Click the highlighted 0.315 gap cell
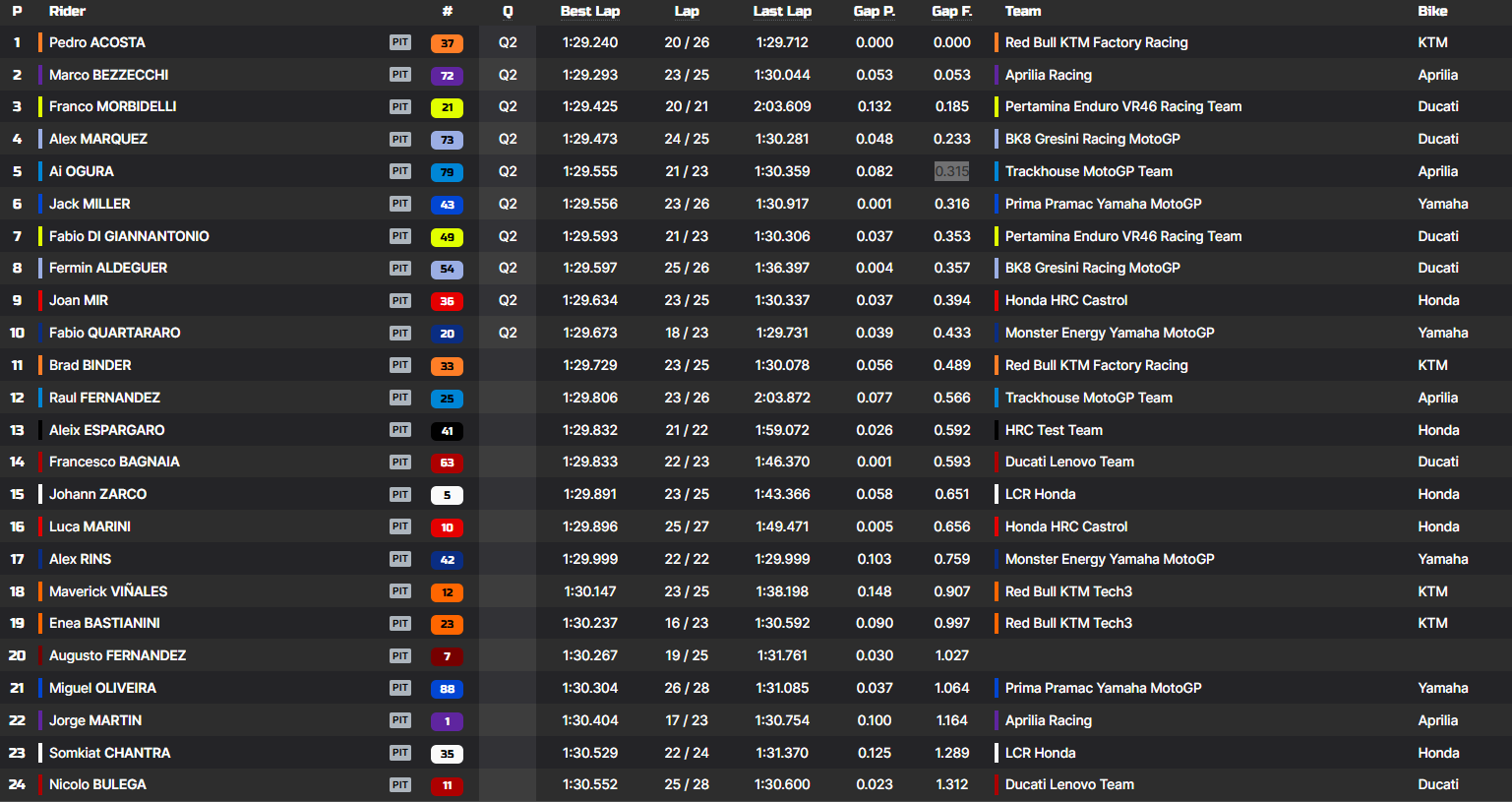Viewport: 1512px width, 802px height. click(x=951, y=171)
